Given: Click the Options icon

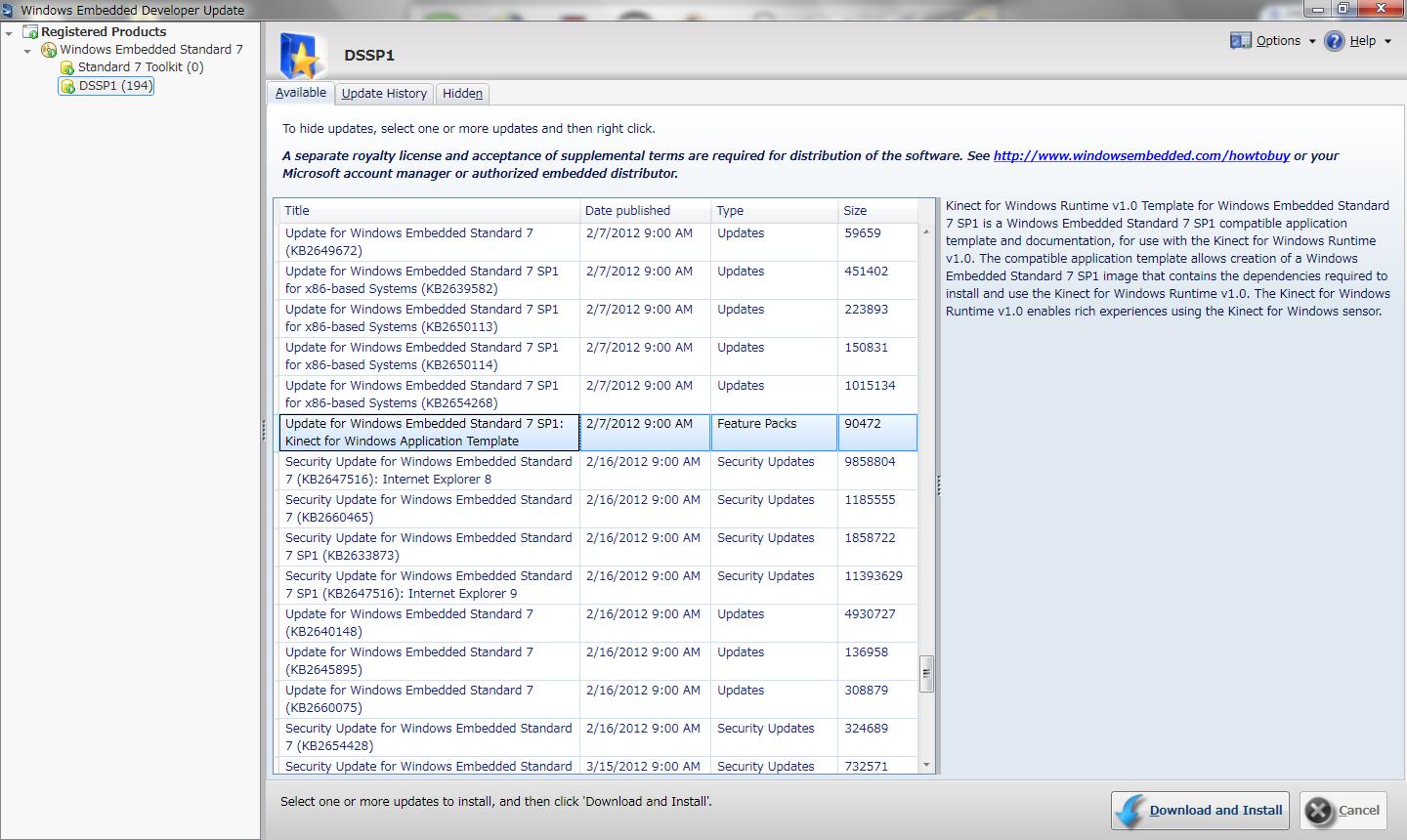Looking at the screenshot, I should point(1241,41).
